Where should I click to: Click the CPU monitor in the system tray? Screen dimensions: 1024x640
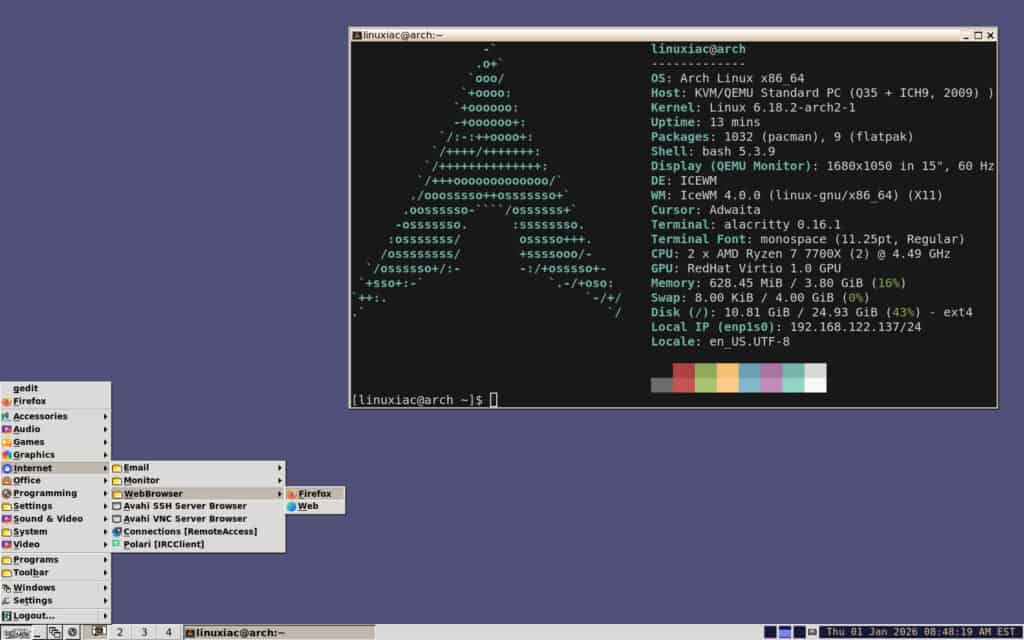771,631
